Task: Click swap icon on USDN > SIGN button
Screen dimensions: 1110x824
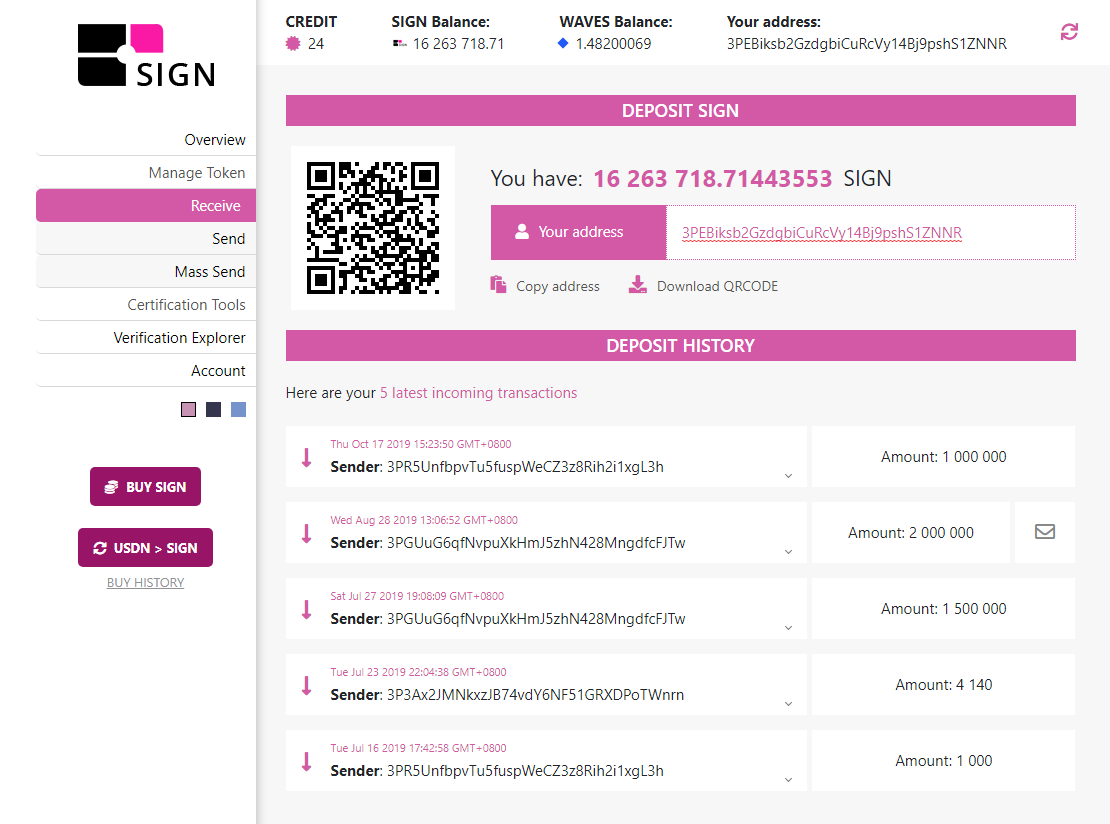Action: 100,548
